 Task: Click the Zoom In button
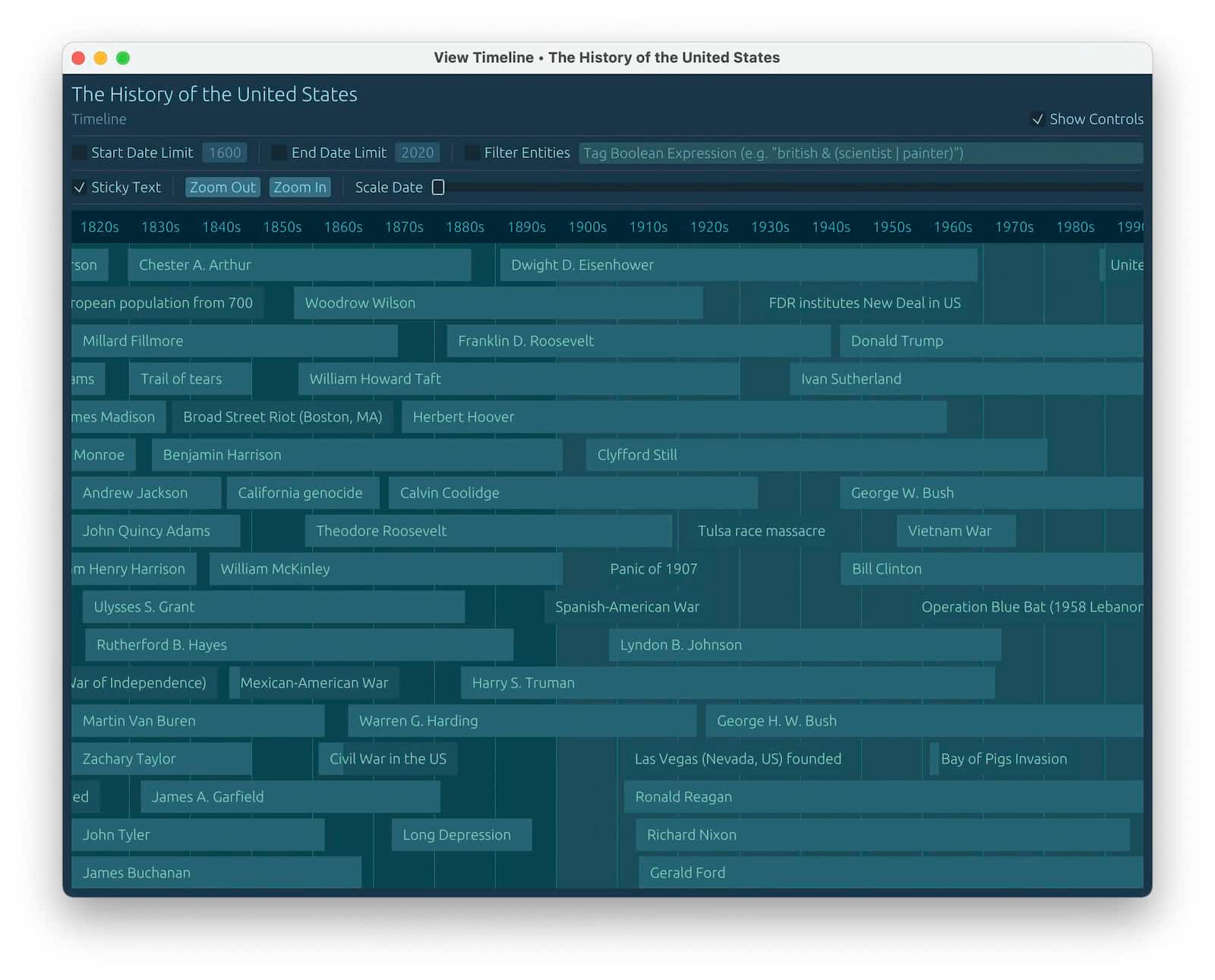click(300, 187)
